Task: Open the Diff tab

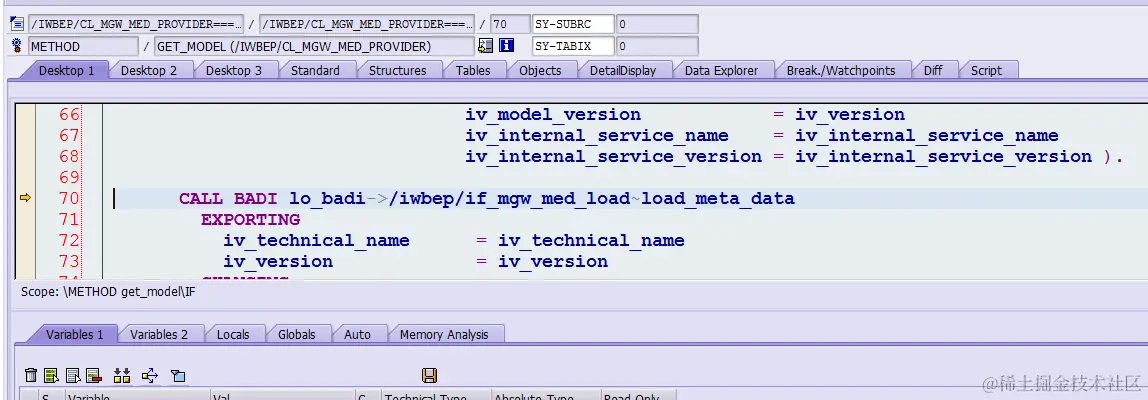Action: point(933,70)
